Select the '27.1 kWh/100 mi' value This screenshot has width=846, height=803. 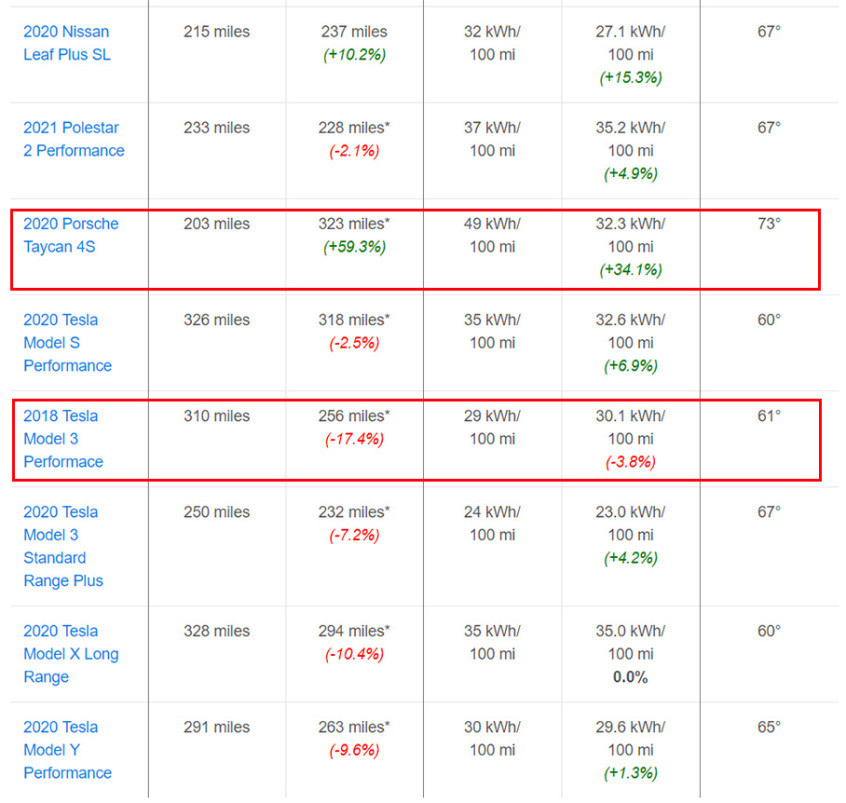pos(630,43)
